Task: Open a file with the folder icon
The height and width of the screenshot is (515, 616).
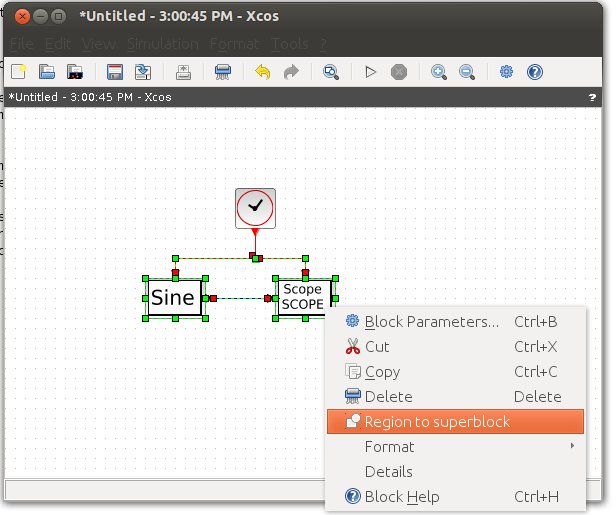Action: point(46,72)
